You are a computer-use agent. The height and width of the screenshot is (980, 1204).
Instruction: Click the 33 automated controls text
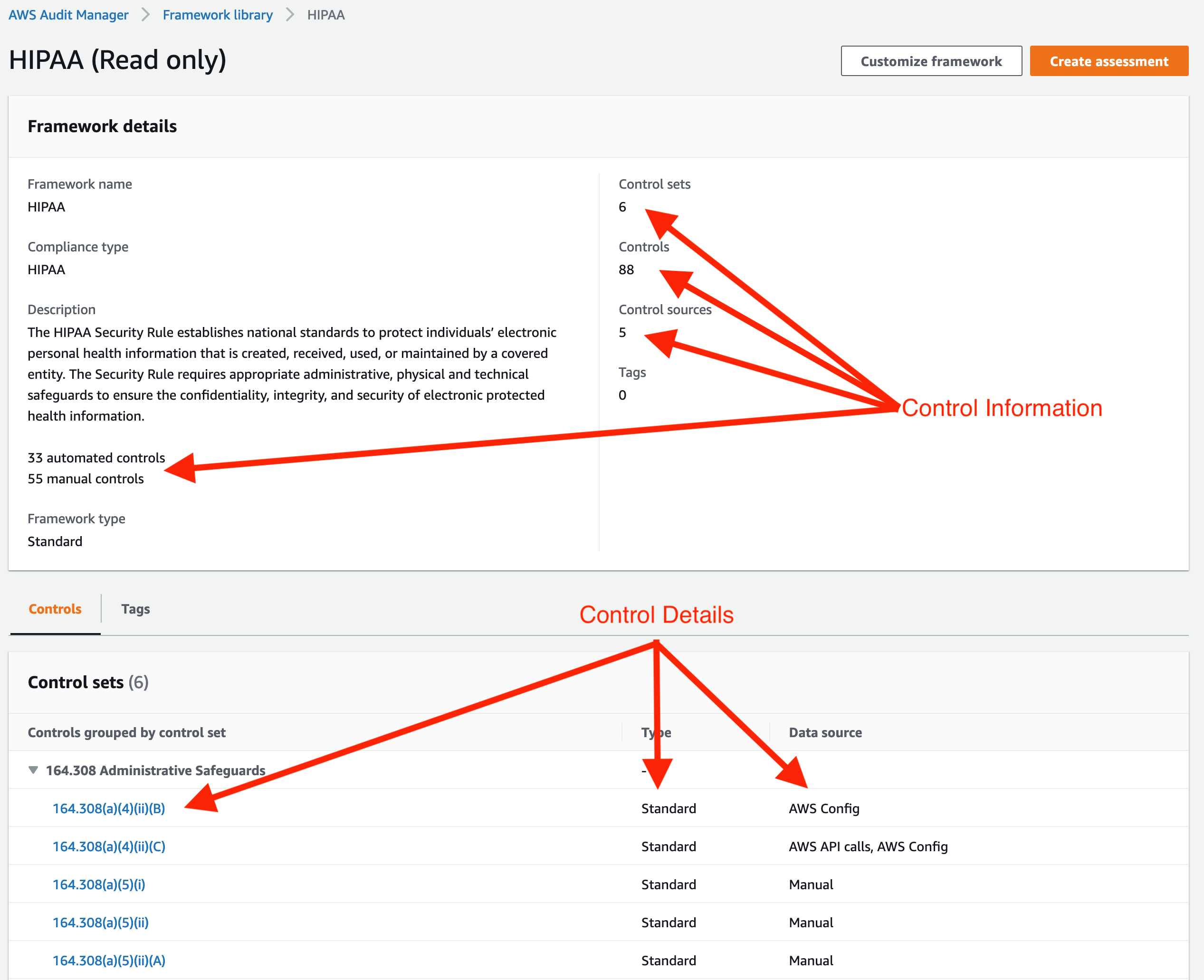coord(96,457)
